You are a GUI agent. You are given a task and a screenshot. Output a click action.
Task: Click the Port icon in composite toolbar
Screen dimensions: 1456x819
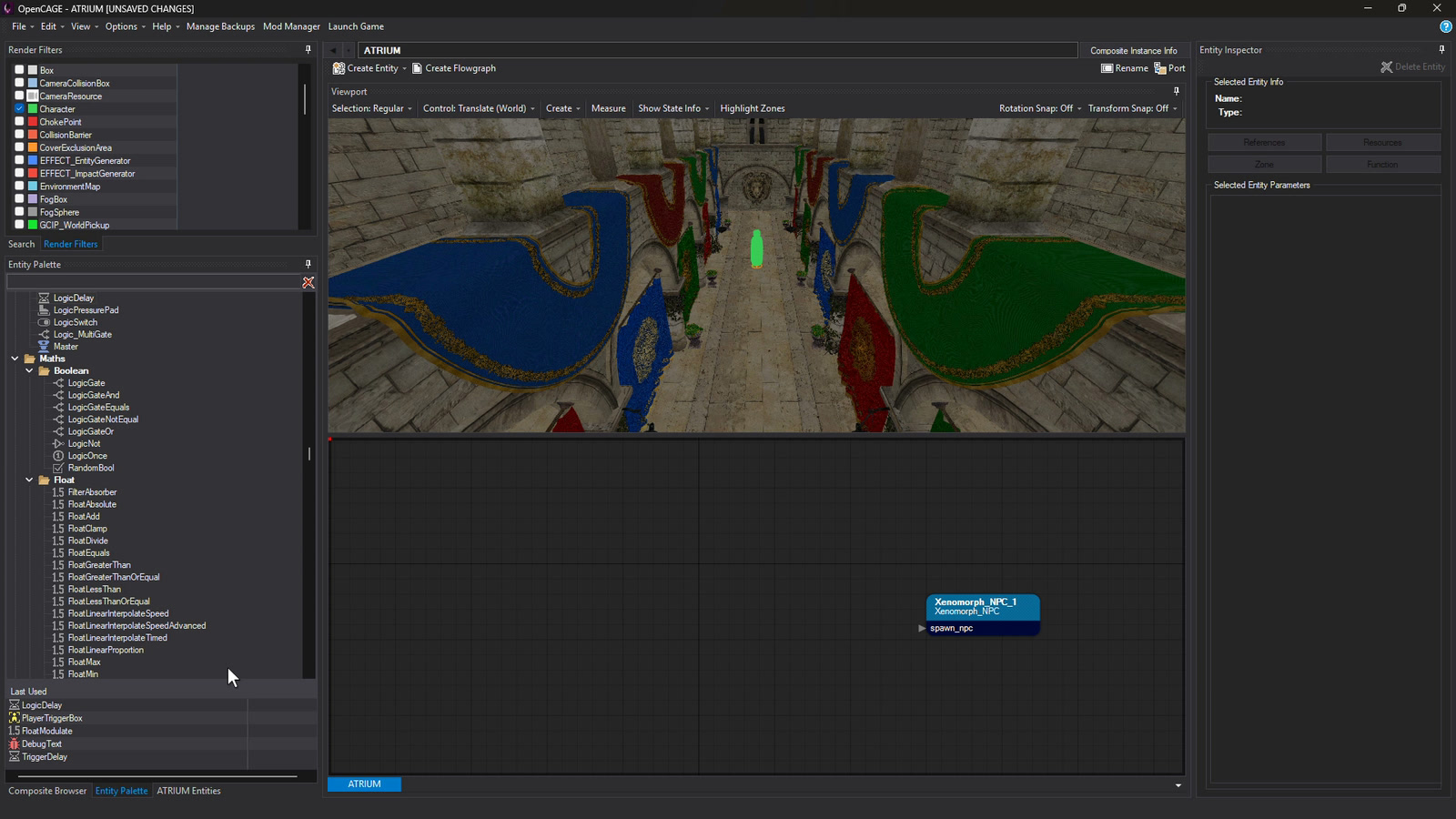coord(1160,68)
